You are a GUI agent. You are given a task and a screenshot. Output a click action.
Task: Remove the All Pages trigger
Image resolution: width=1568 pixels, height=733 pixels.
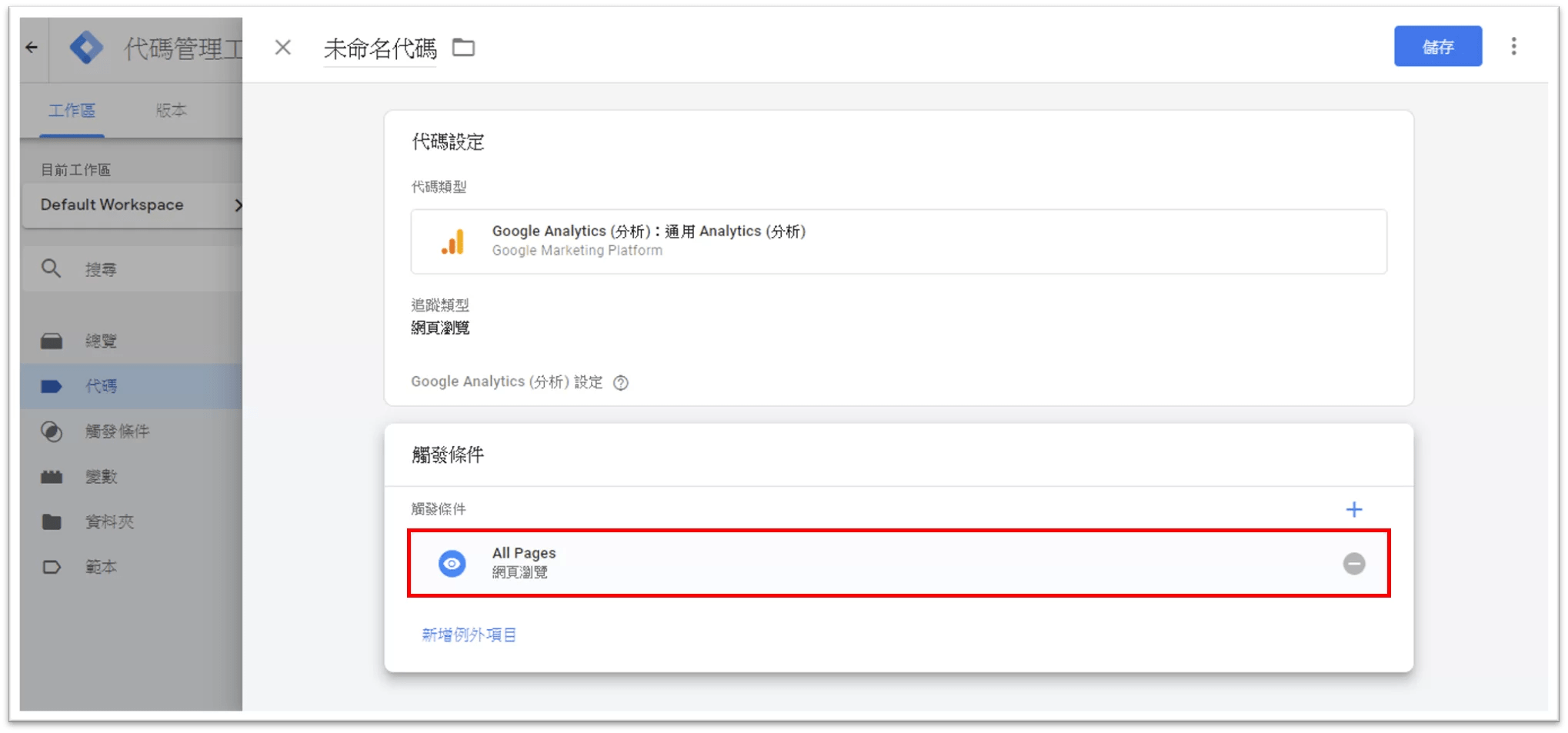[x=1354, y=564]
